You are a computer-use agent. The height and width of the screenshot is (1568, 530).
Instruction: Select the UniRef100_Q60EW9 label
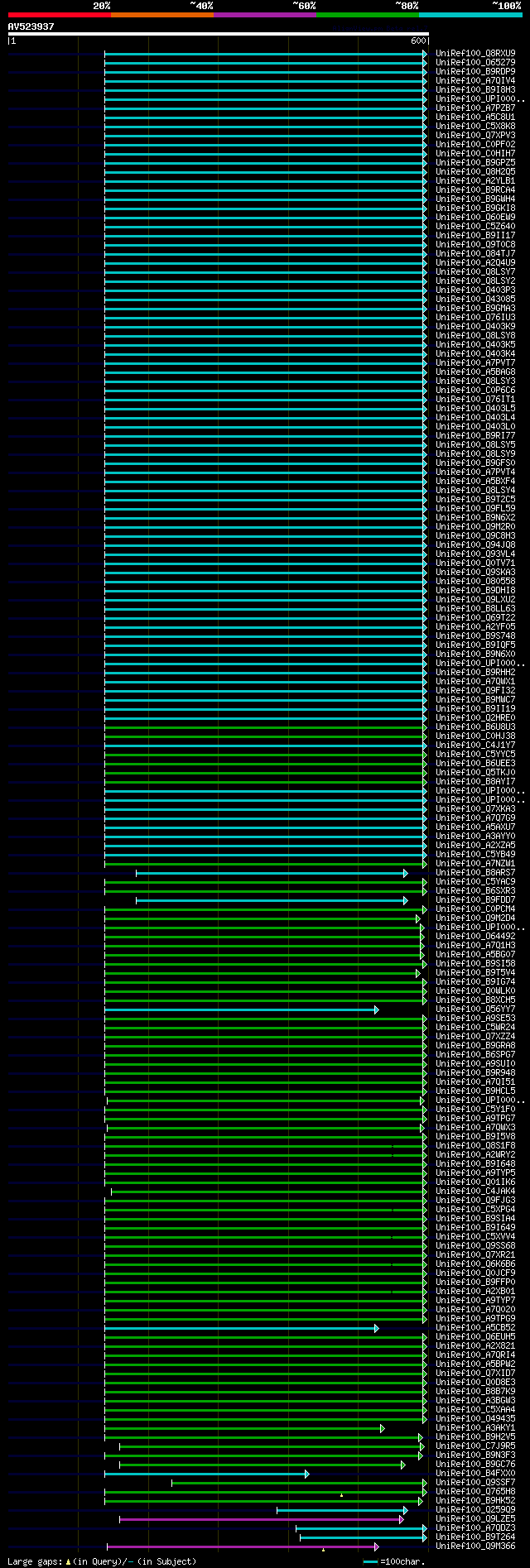(x=475, y=217)
